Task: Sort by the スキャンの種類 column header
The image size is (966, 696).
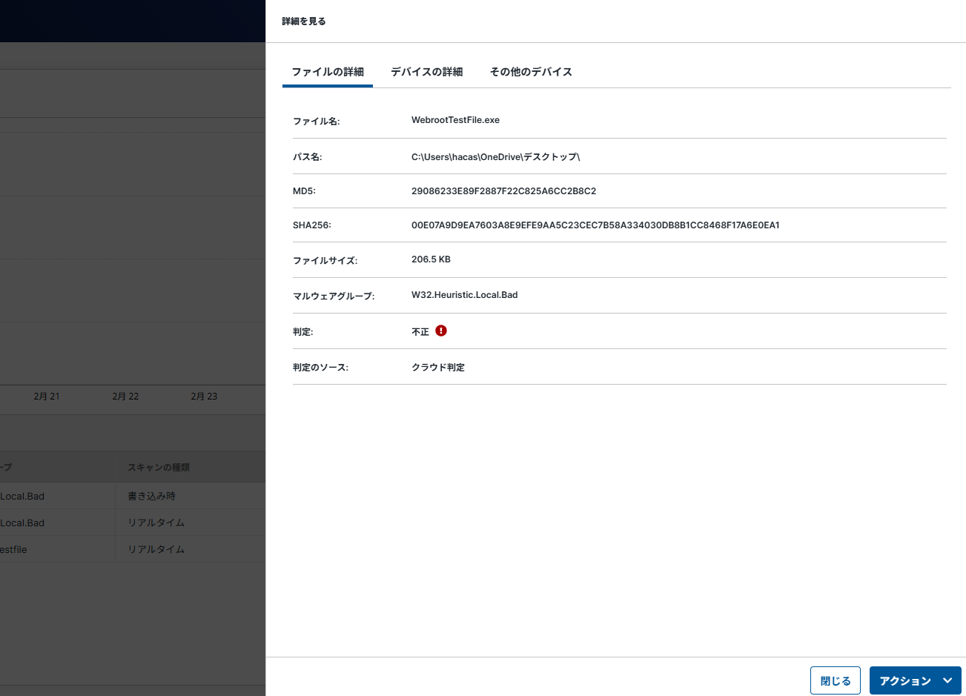Action: point(158,467)
